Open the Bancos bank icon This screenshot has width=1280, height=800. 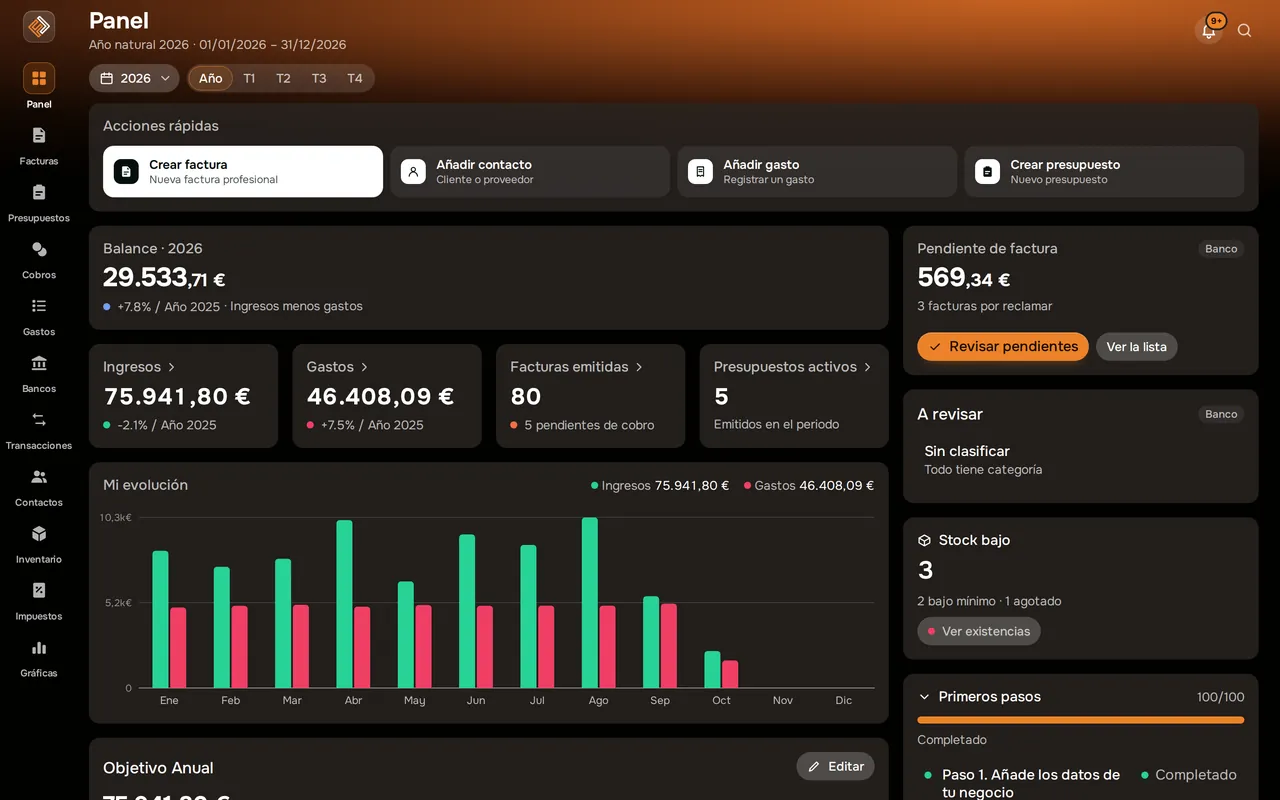coord(39,363)
